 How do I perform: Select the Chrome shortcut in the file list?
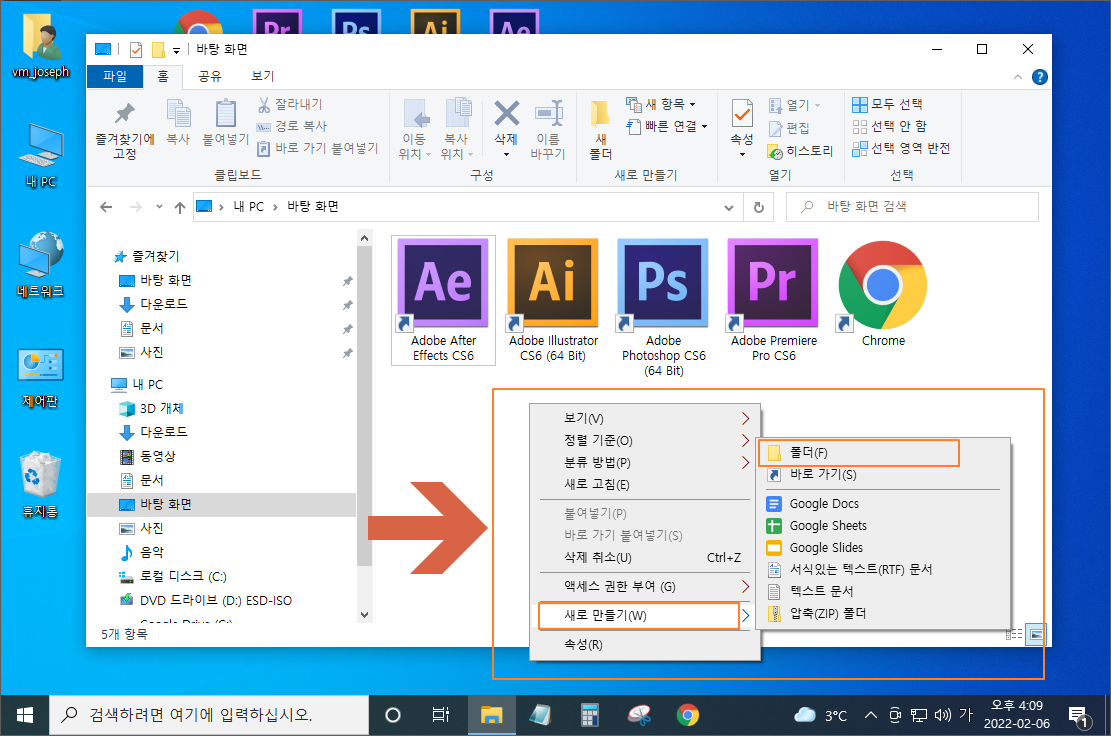point(883,293)
